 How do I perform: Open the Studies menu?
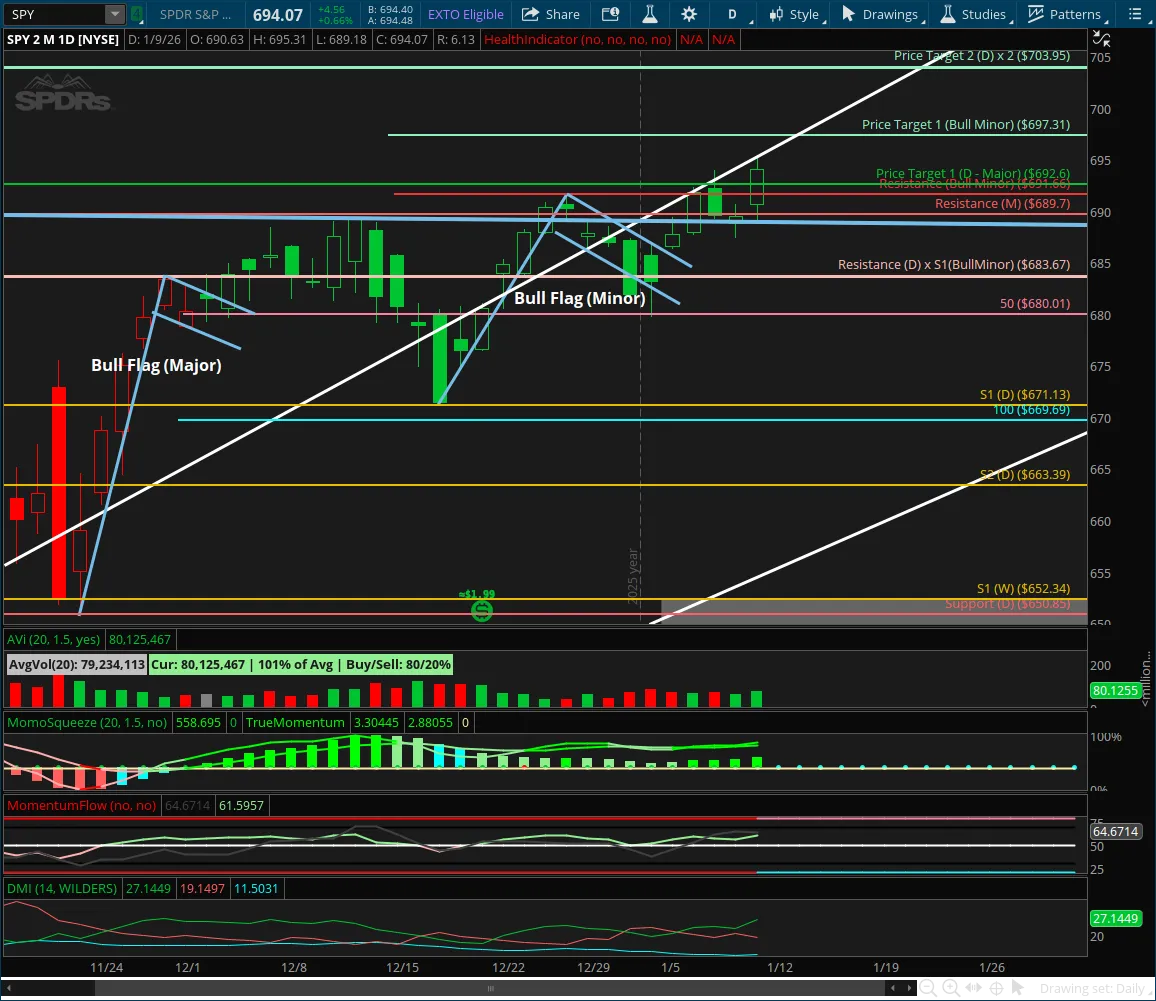(x=974, y=14)
